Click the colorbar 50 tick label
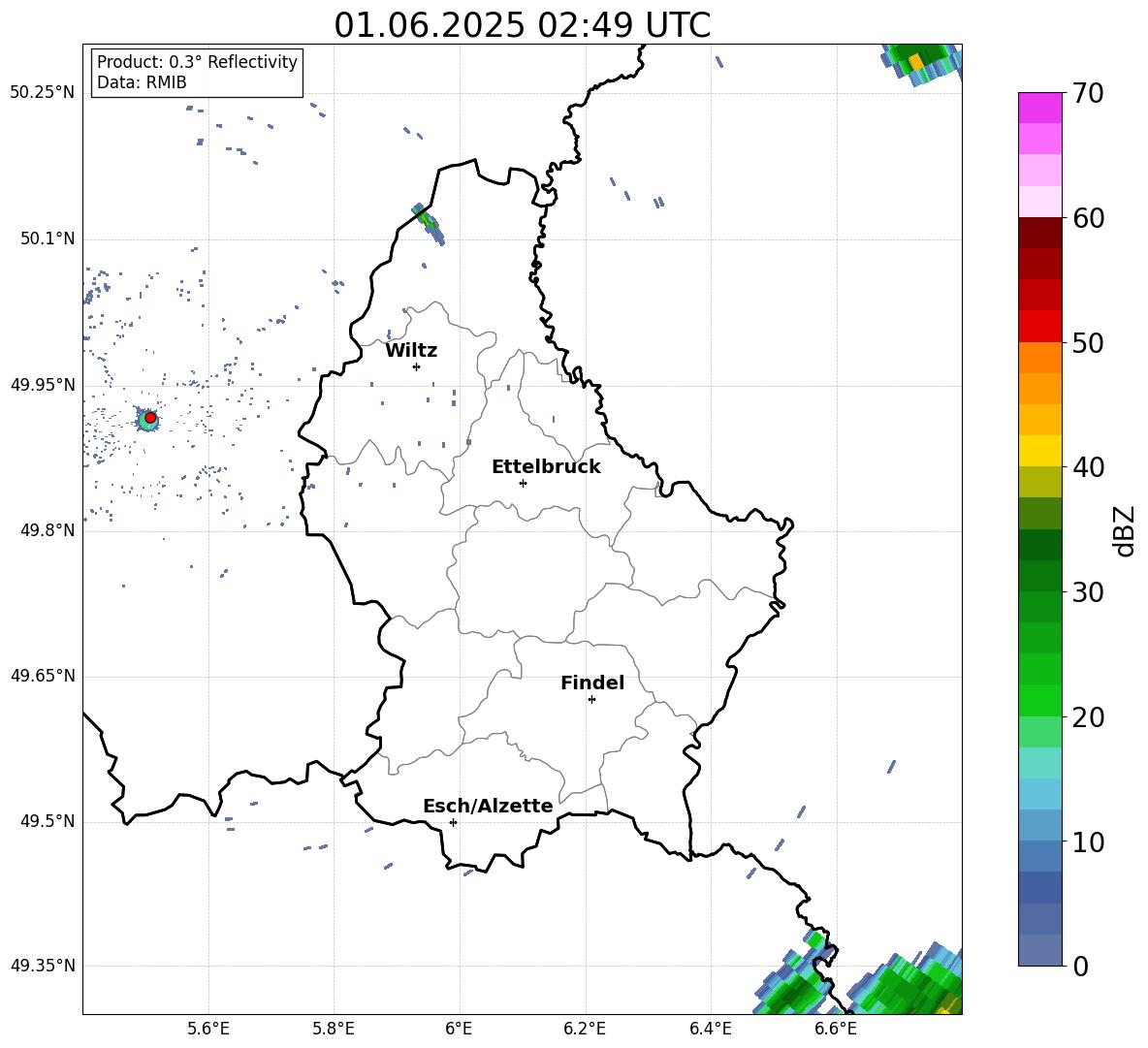Image resolution: width=1148 pixels, height=1048 pixels. pos(1088,342)
